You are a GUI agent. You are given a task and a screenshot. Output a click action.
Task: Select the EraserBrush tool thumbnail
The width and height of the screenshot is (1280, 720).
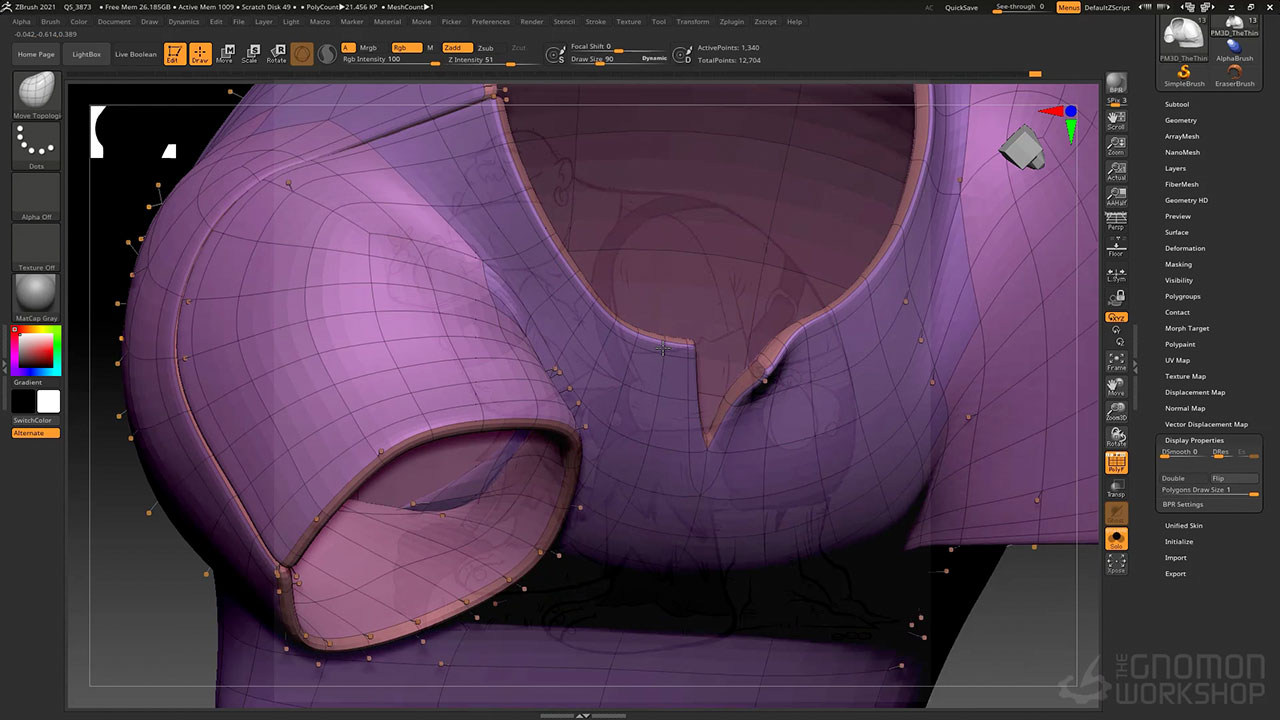coord(1234,74)
